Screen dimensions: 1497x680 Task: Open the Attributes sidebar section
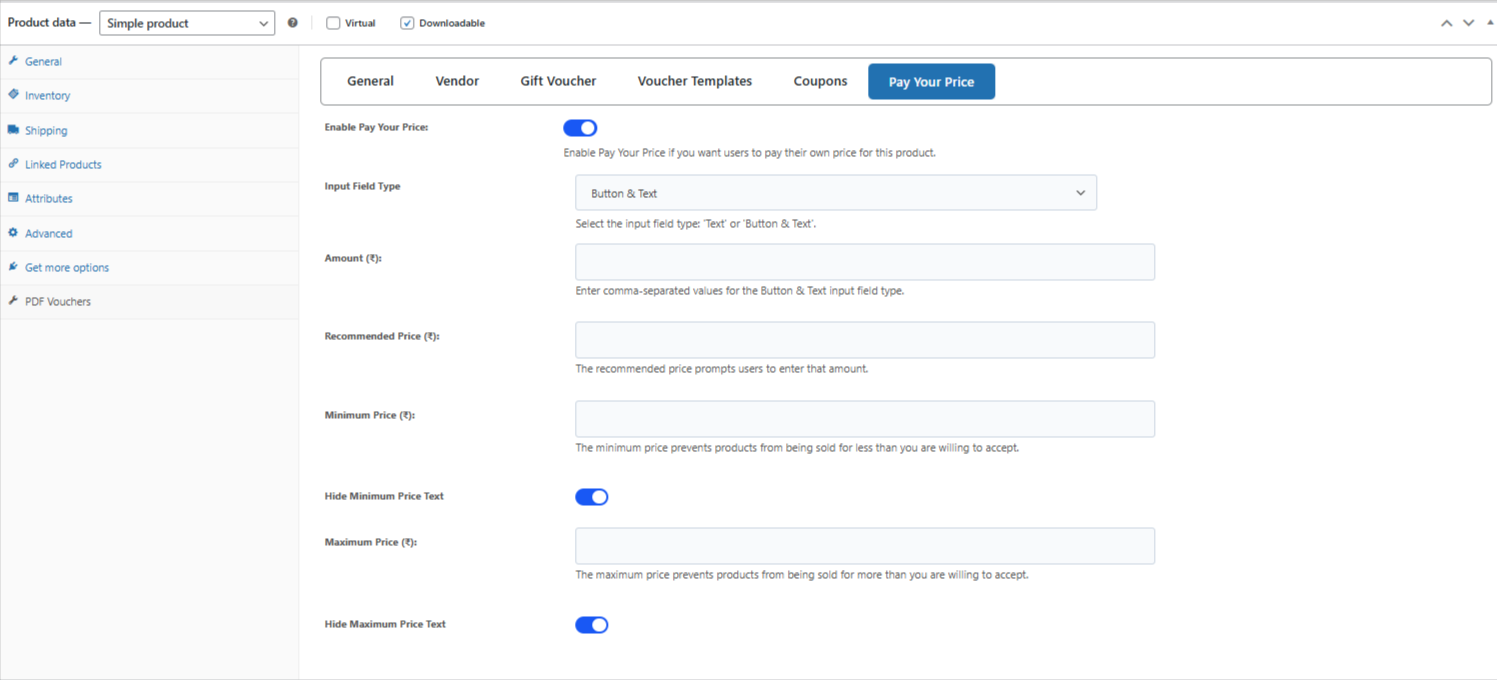tap(149, 199)
